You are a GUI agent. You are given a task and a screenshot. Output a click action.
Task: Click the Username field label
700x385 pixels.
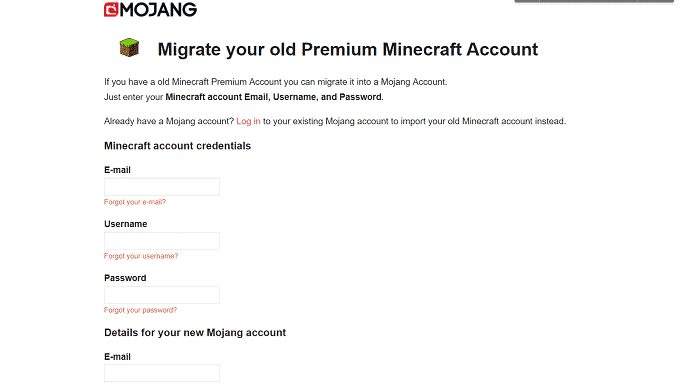[125, 224]
